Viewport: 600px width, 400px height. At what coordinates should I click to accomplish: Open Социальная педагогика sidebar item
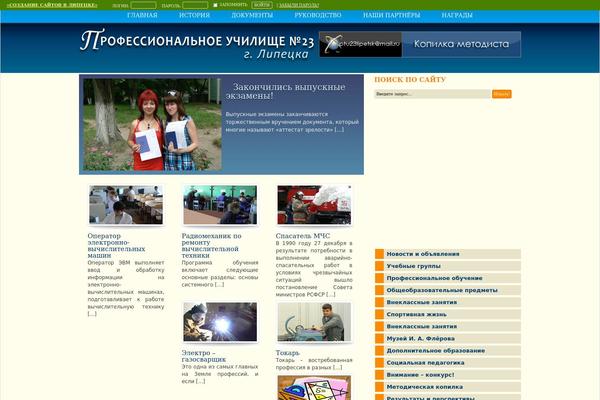448,362
